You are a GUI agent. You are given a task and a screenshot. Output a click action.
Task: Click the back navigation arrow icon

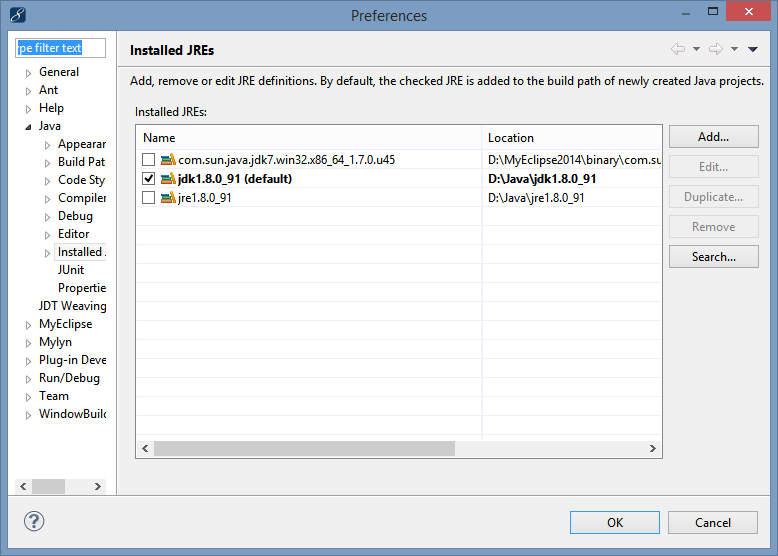(678, 49)
